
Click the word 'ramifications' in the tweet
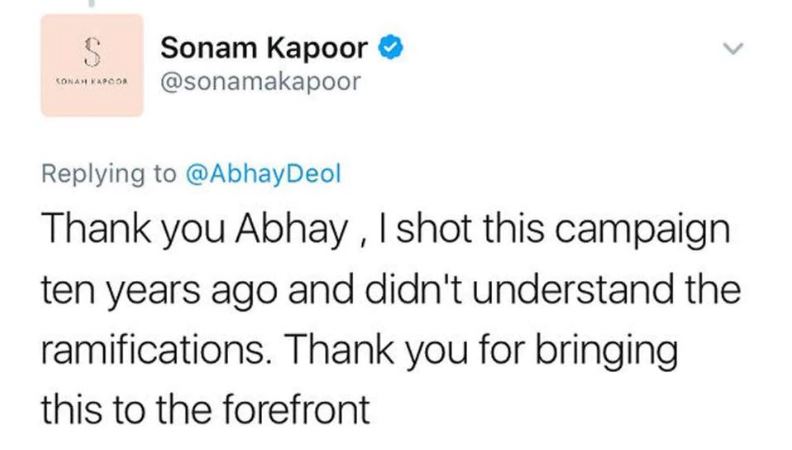coord(152,349)
